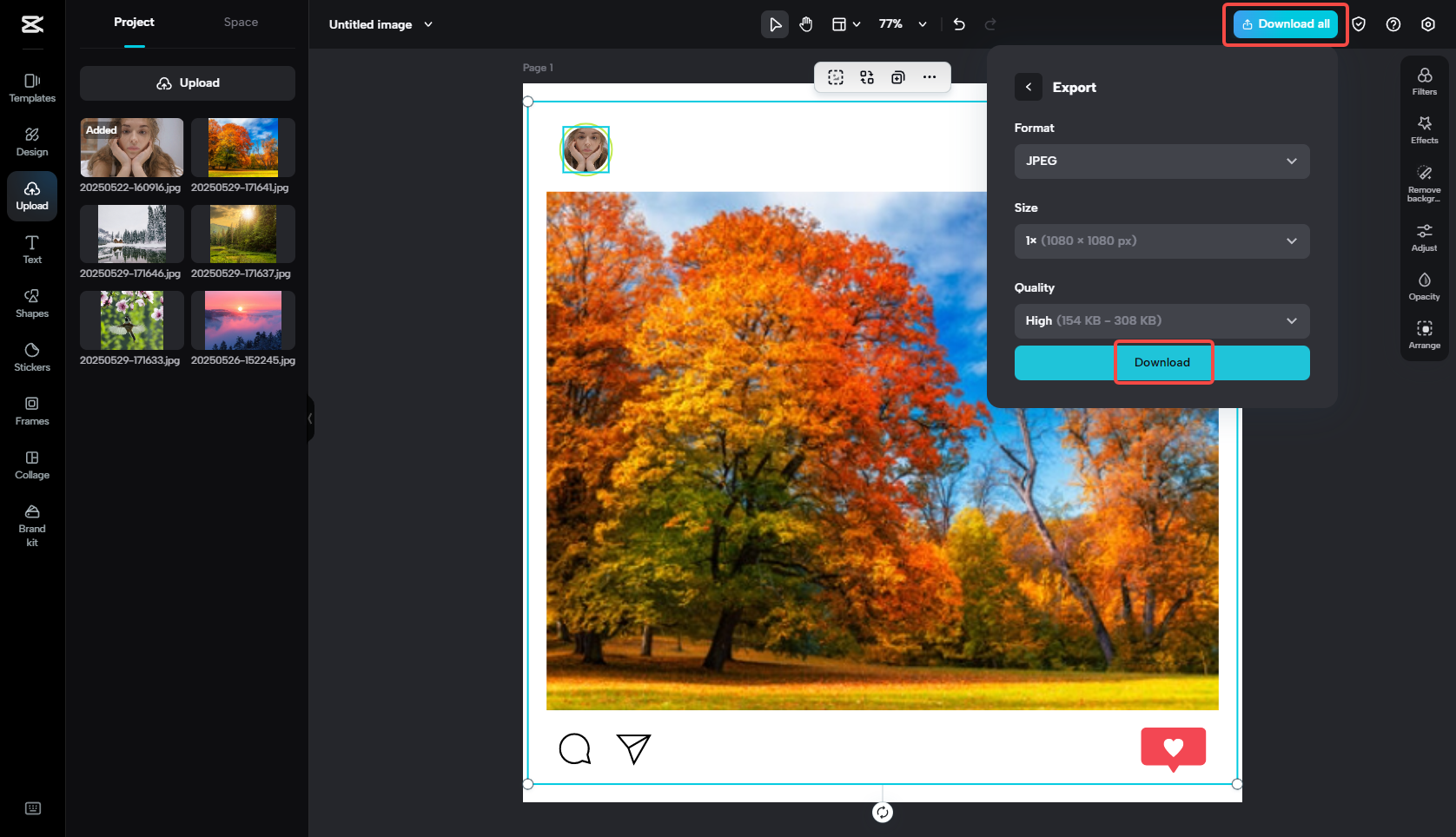
Task: Open the Stickers panel
Action: coord(32,356)
